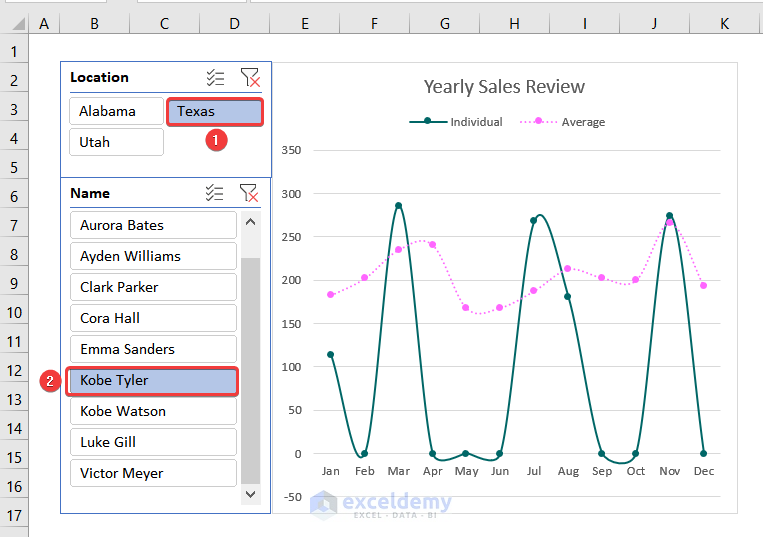Select Texas in the Location slicer
Viewport: 763px width, 537px height.
pos(215,112)
